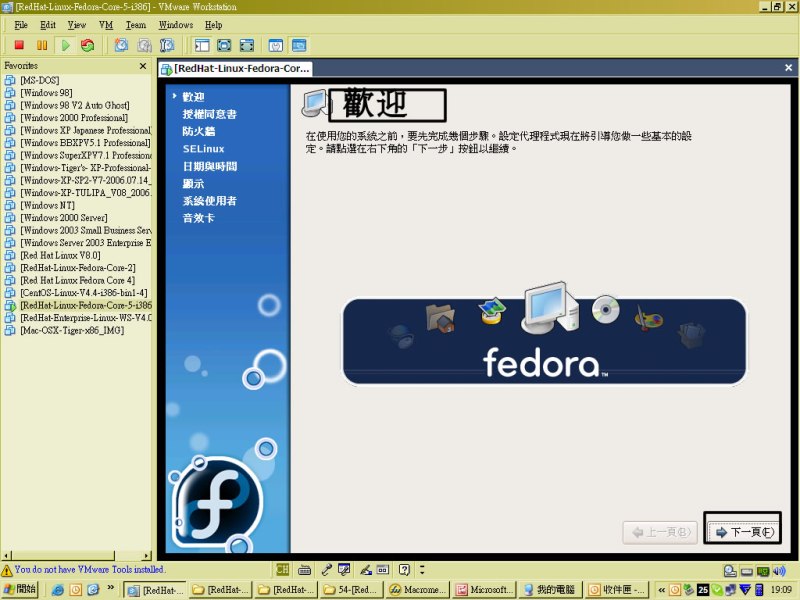Open the 收件匣 taskbar button

(x=617, y=590)
